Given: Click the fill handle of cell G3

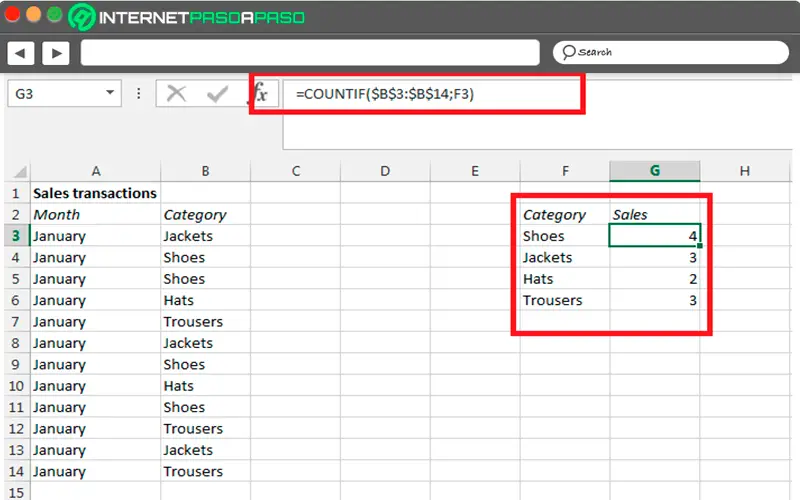Looking at the screenshot, I should point(699,246).
